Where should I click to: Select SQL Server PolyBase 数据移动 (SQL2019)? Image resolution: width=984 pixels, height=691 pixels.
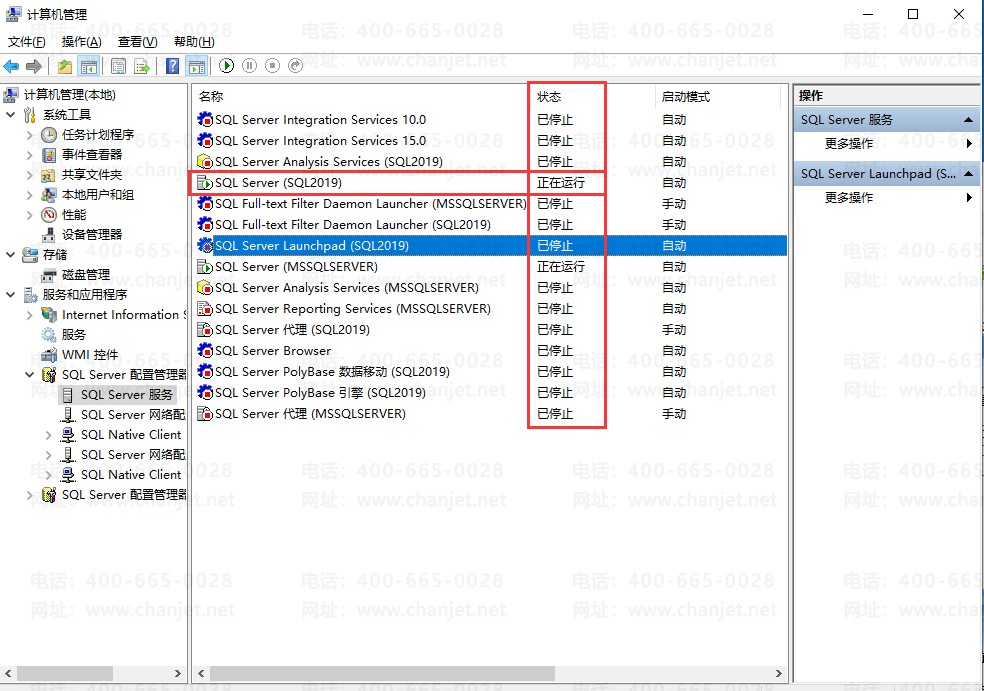491,372
